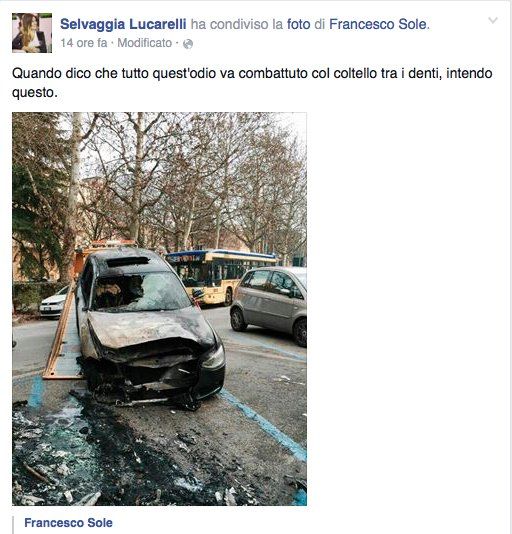The image size is (512, 534).
Task: Open the shared burned car photo
Action: click(x=159, y=309)
